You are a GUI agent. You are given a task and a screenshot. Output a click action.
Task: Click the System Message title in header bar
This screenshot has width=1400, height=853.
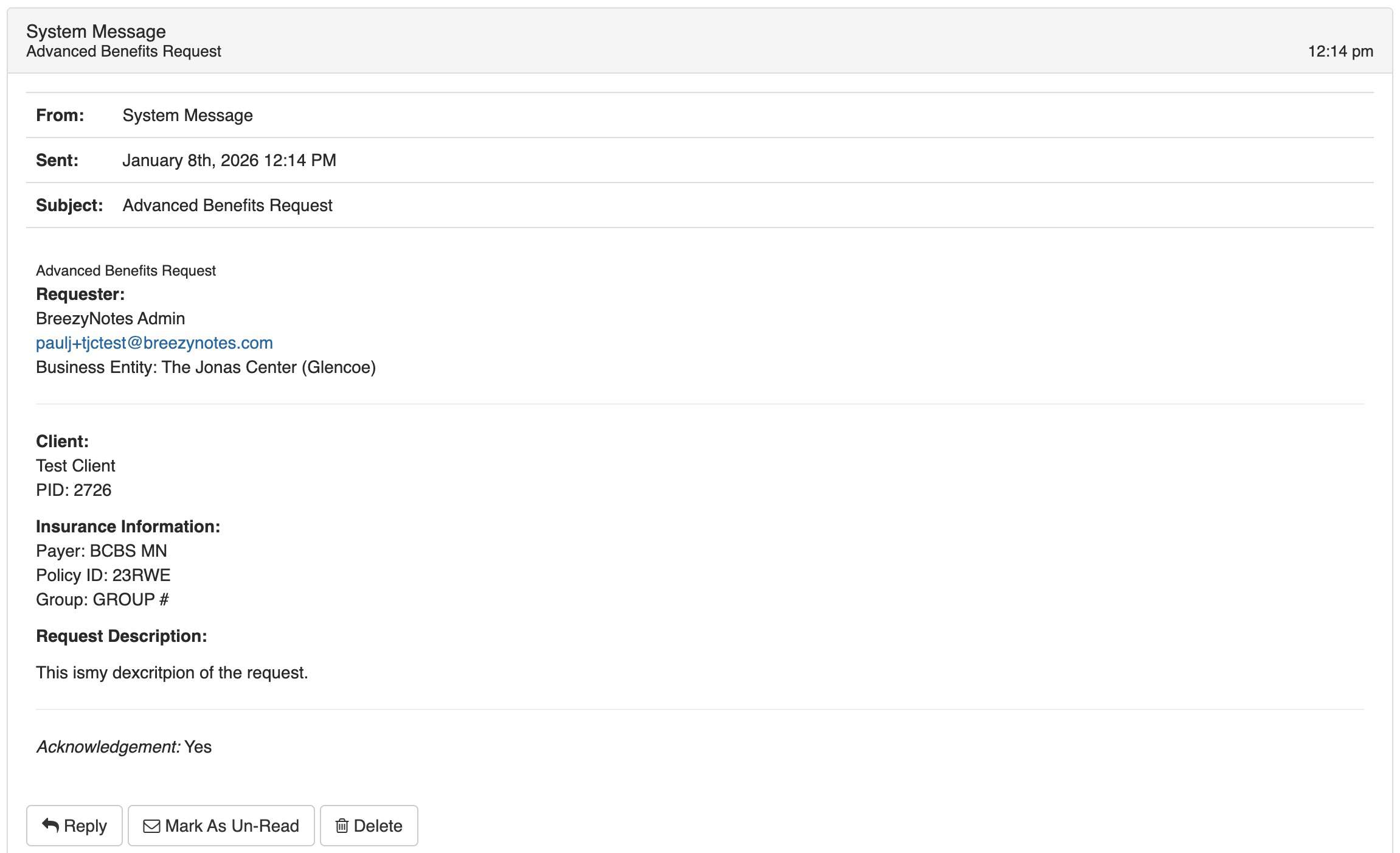pyautogui.click(x=96, y=32)
